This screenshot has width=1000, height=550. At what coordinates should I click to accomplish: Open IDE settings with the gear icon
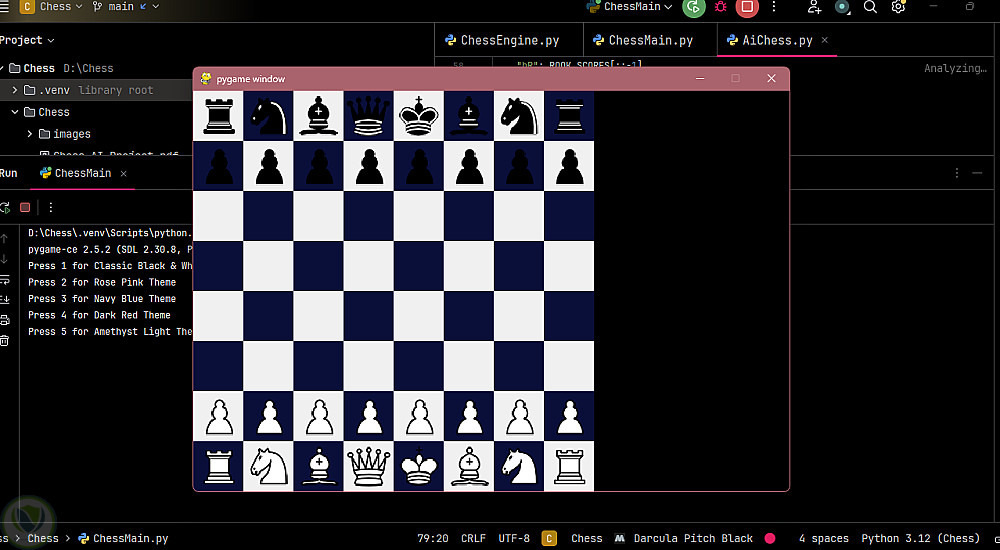(x=898, y=7)
